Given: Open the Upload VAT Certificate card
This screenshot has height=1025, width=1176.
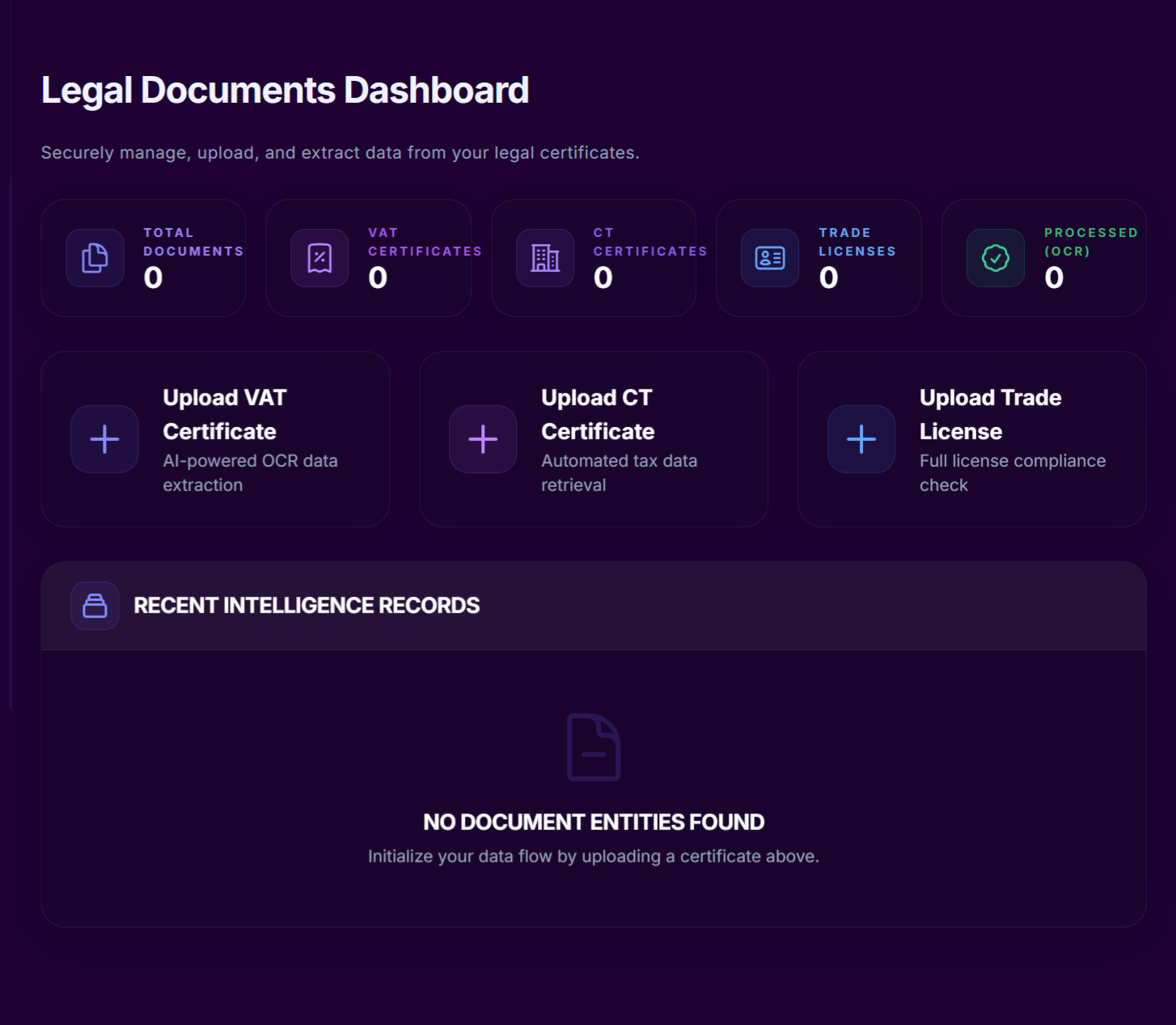Looking at the screenshot, I should (215, 438).
